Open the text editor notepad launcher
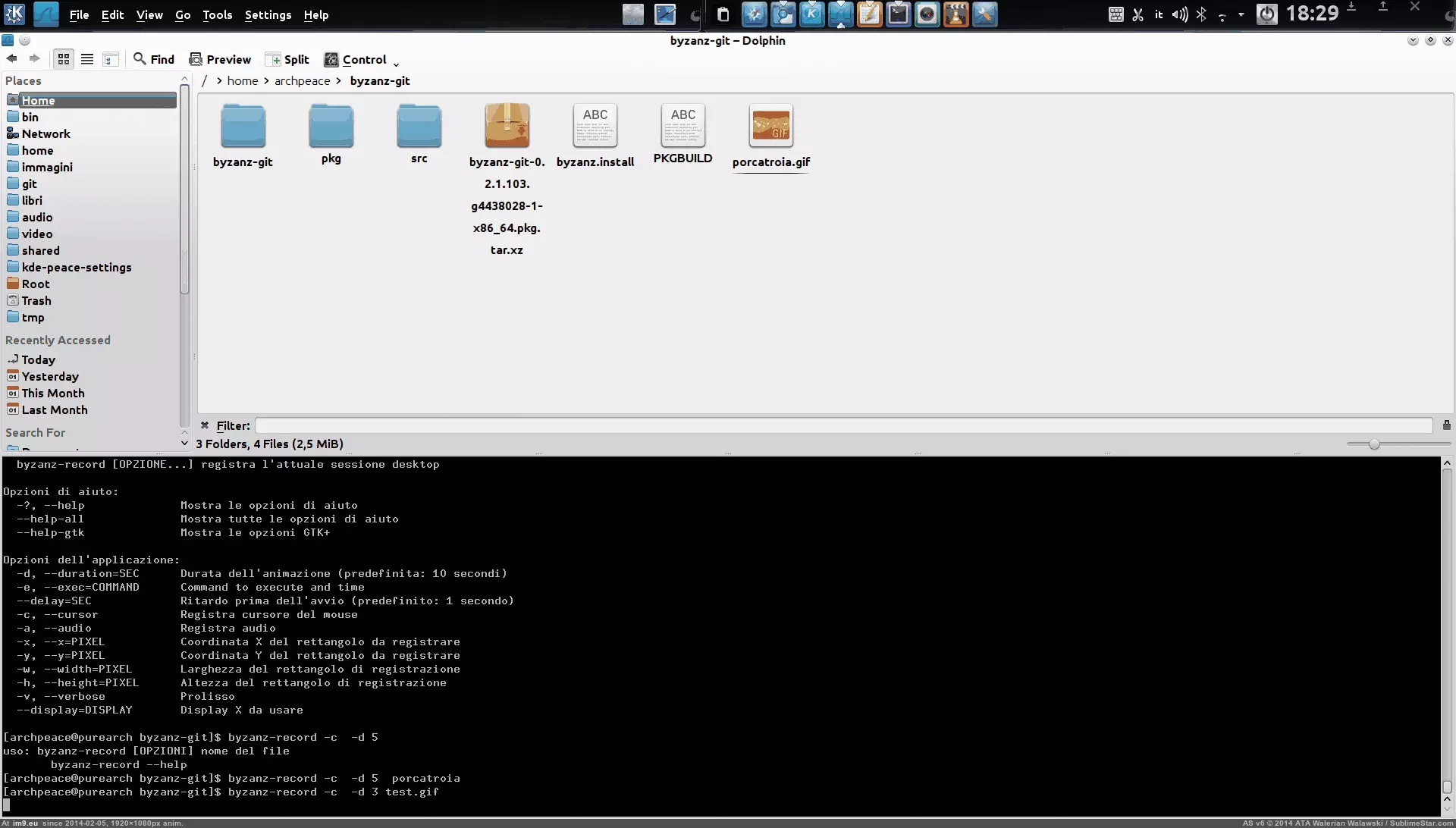Viewport: 1456px width, 828px height. click(869, 14)
